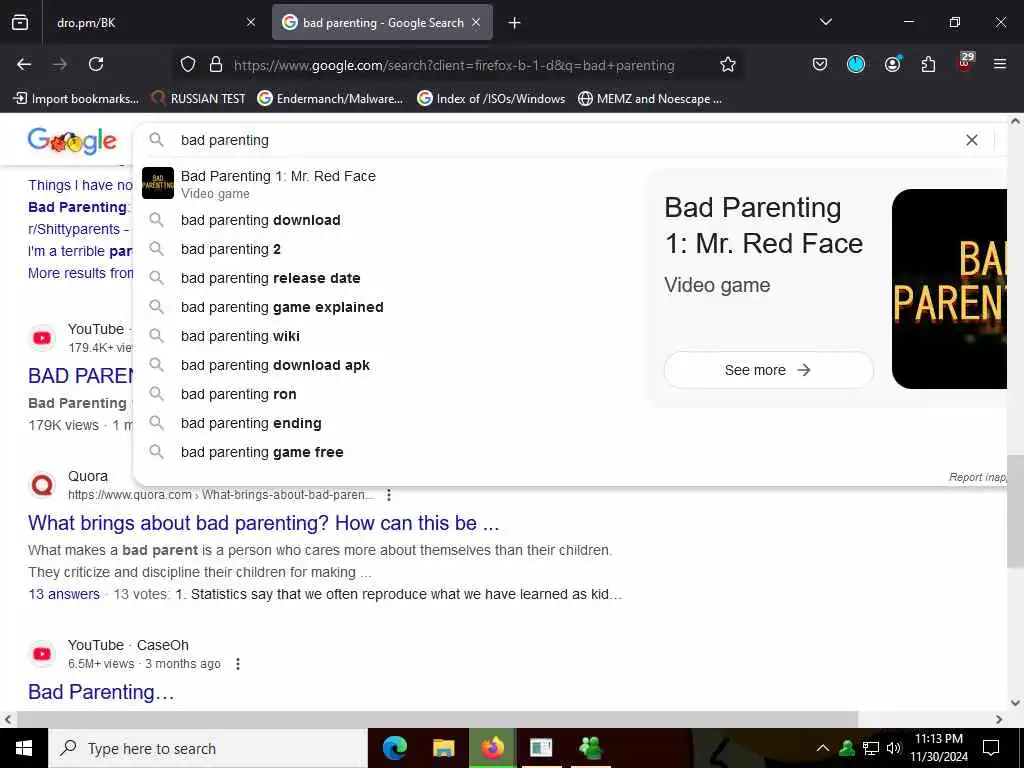The width and height of the screenshot is (1024, 768).
Task: Click the Windows taskbar search box
Action: pos(208,748)
